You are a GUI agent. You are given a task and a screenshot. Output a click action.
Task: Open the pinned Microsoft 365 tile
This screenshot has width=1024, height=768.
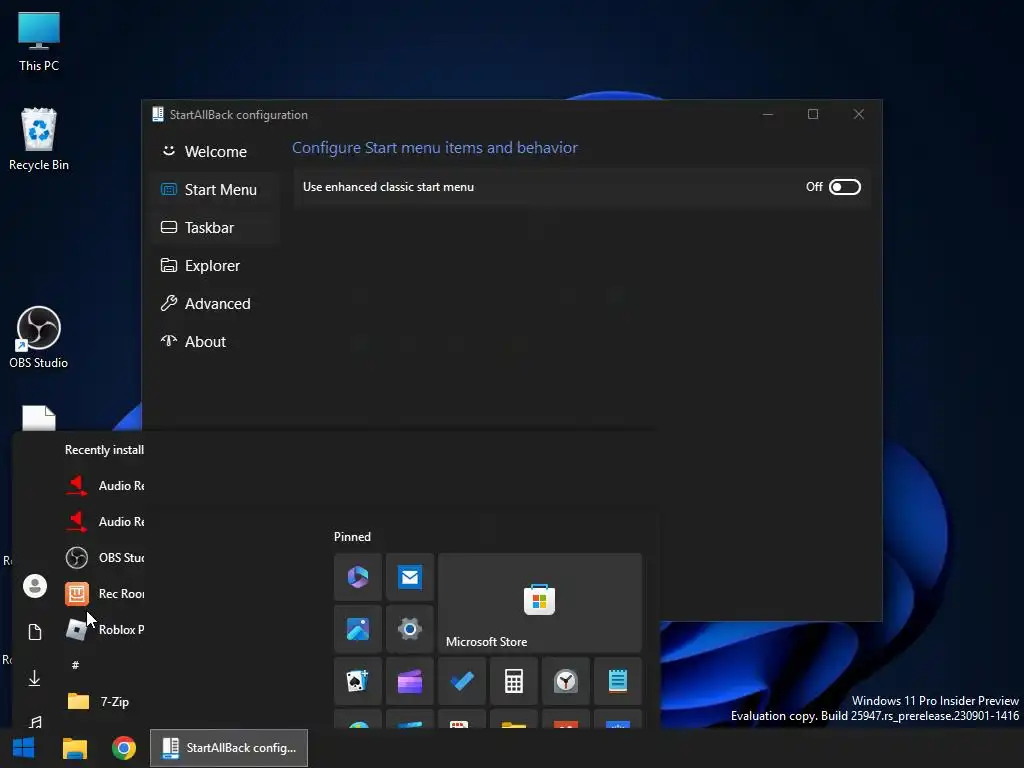pyautogui.click(x=358, y=577)
